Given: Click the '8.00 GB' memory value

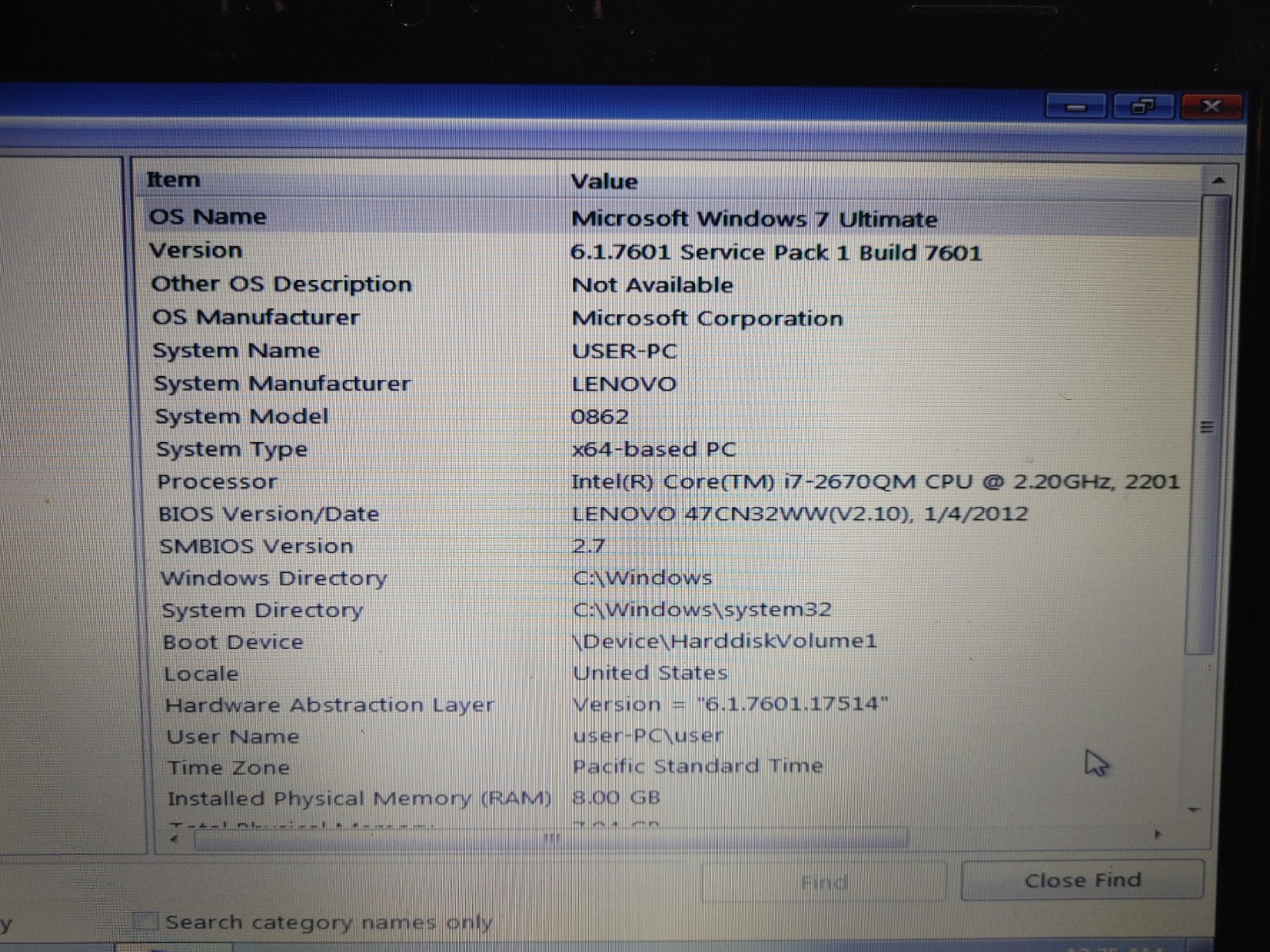Looking at the screenshot, I should click(x=617, y=797).
